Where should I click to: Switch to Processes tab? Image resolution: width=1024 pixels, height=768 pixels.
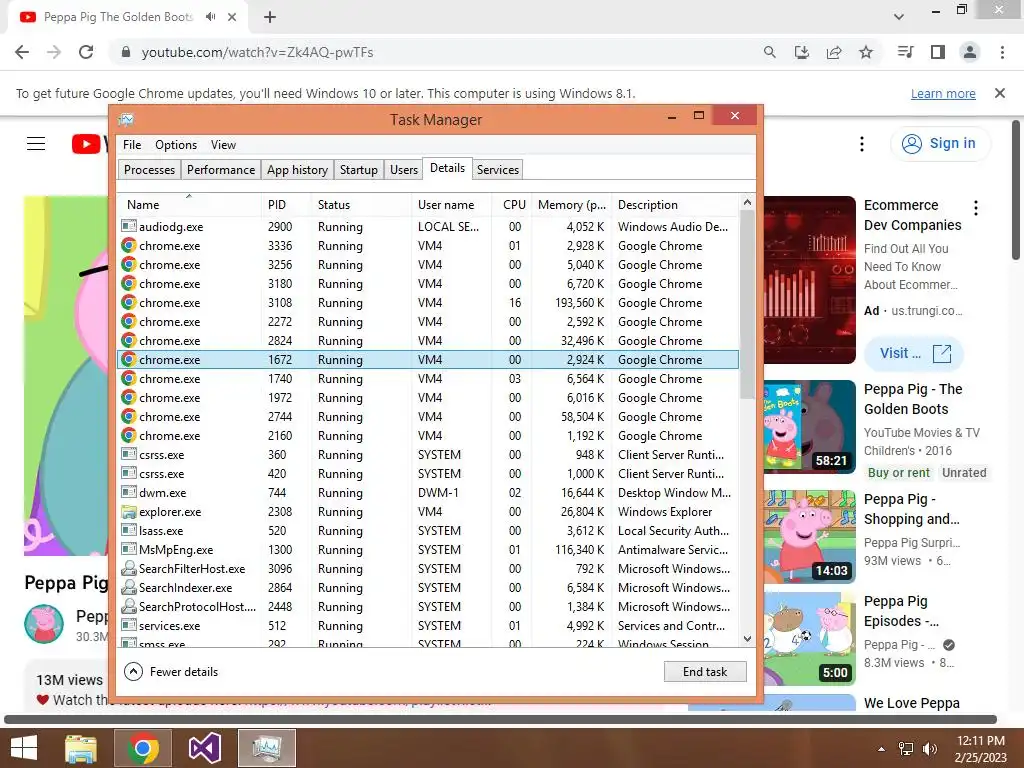tap(150, 170)
